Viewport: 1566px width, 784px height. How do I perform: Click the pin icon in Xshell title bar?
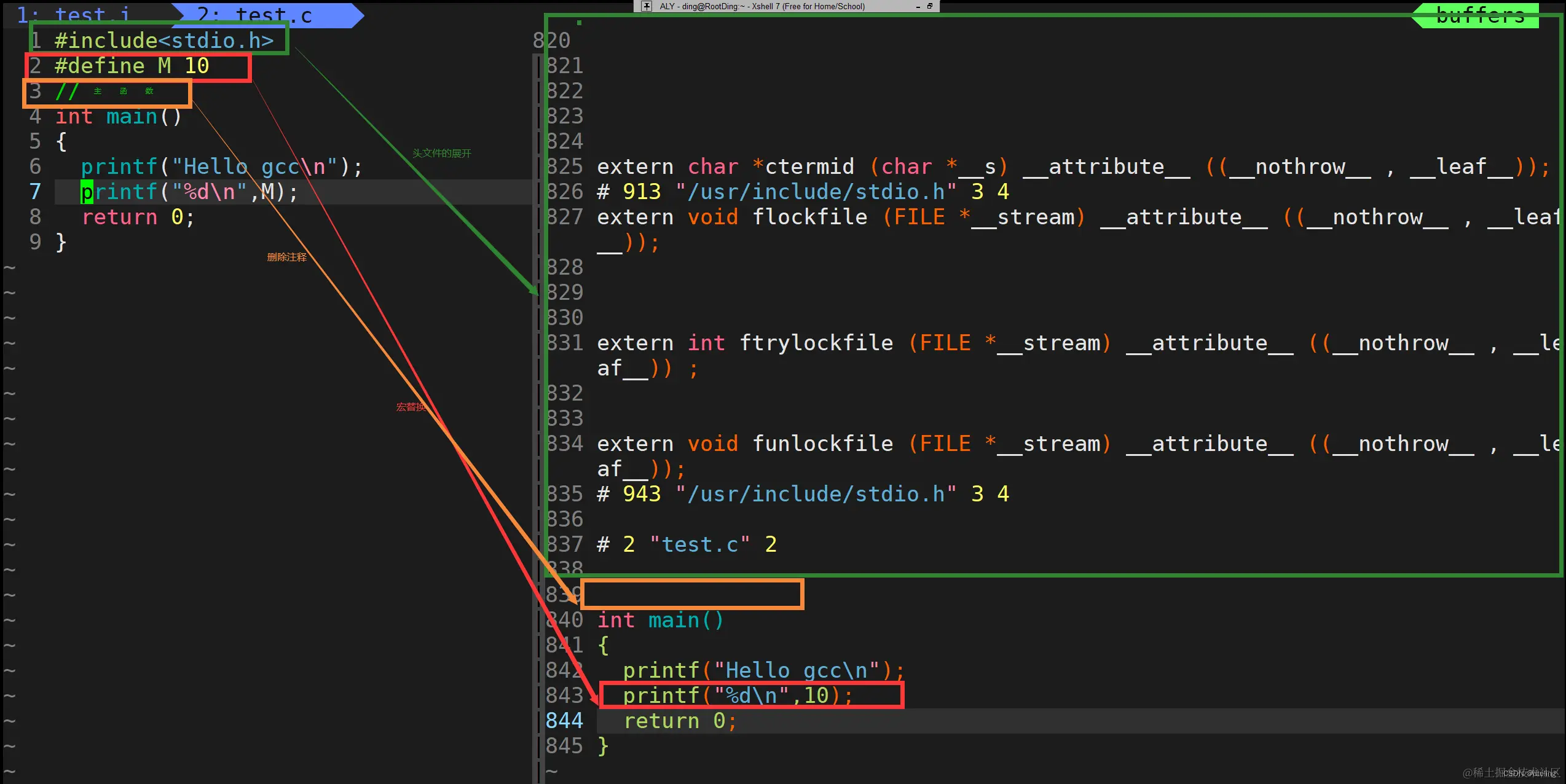647,6
